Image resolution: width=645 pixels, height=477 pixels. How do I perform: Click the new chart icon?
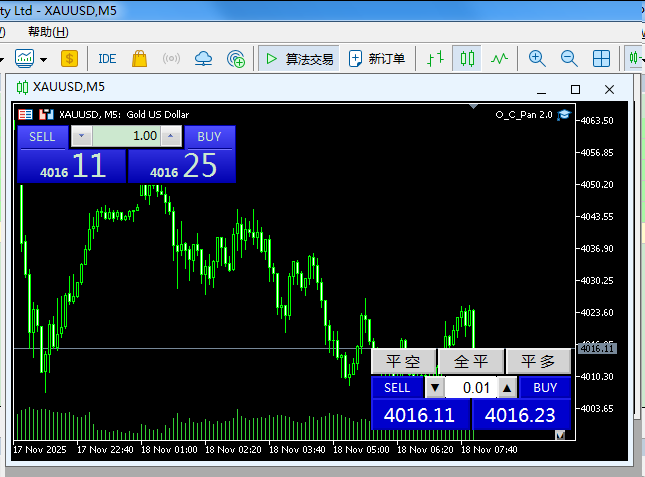pos(24,58)
